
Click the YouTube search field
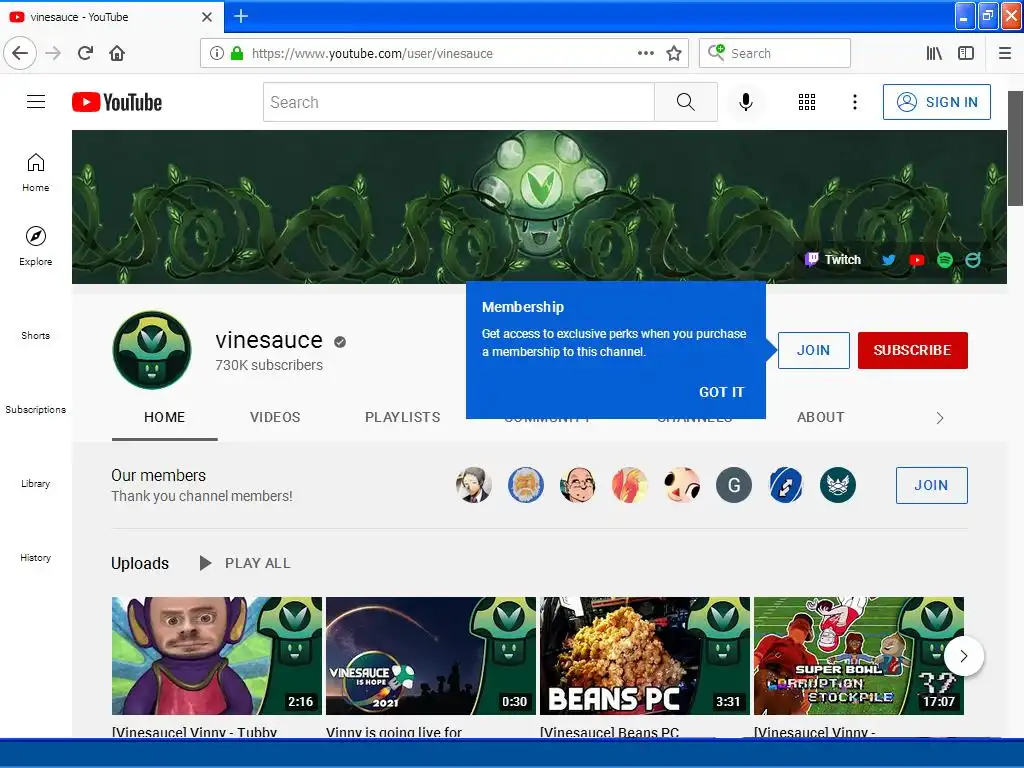click(458, 102)
